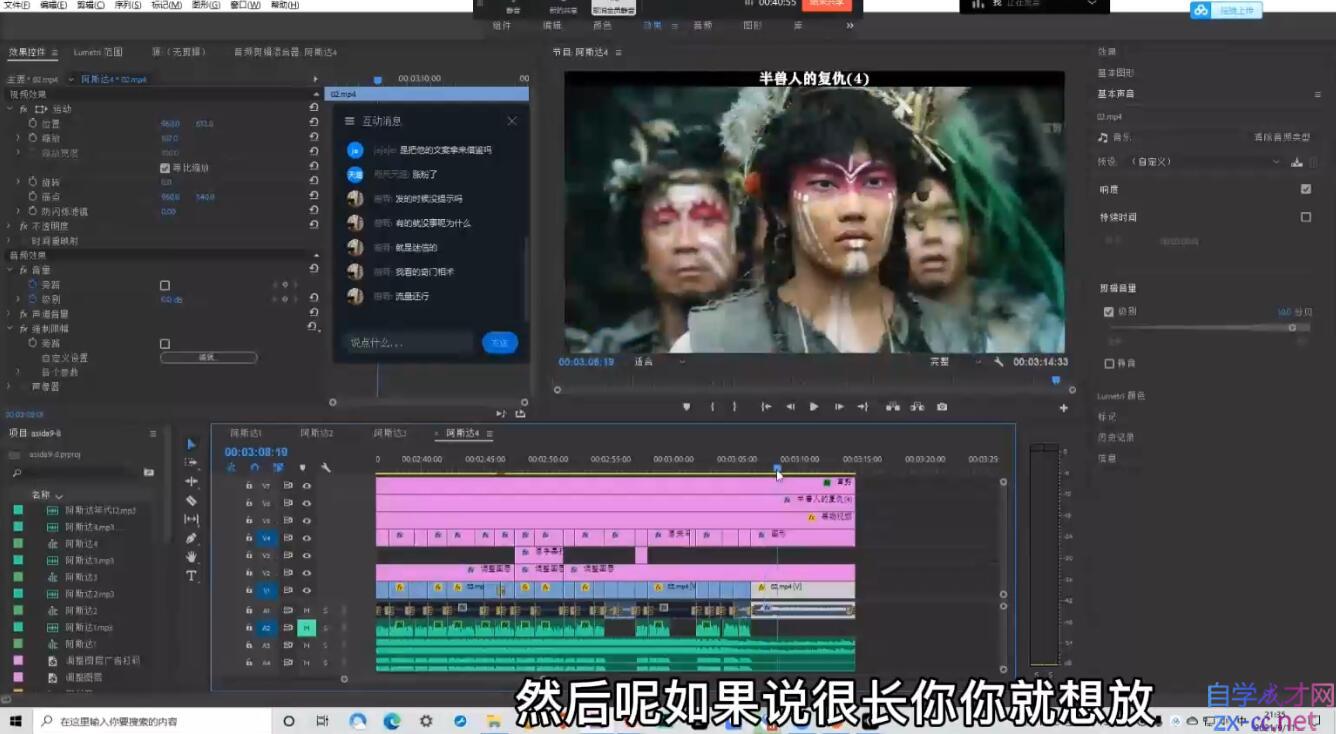Toggle the lower audio effect bypass checkbox
This screenshot has width=1336, height=734.
(165, 343)
